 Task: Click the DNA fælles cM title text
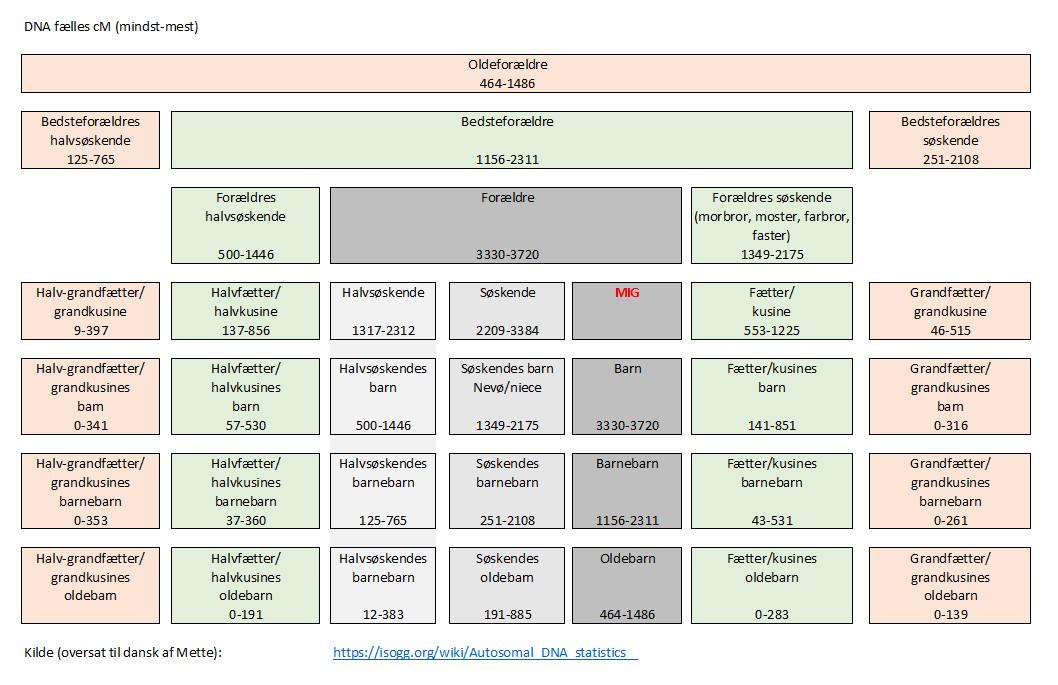[111, 27]
